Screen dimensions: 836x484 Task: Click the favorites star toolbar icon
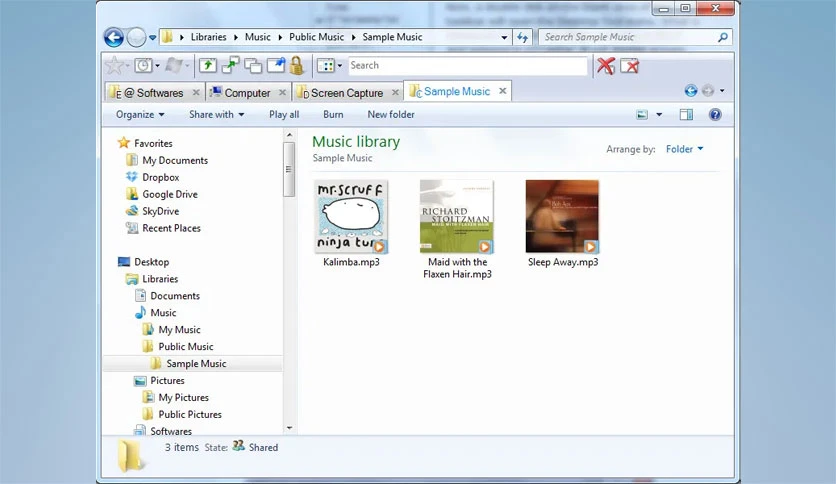click(114, 66)
